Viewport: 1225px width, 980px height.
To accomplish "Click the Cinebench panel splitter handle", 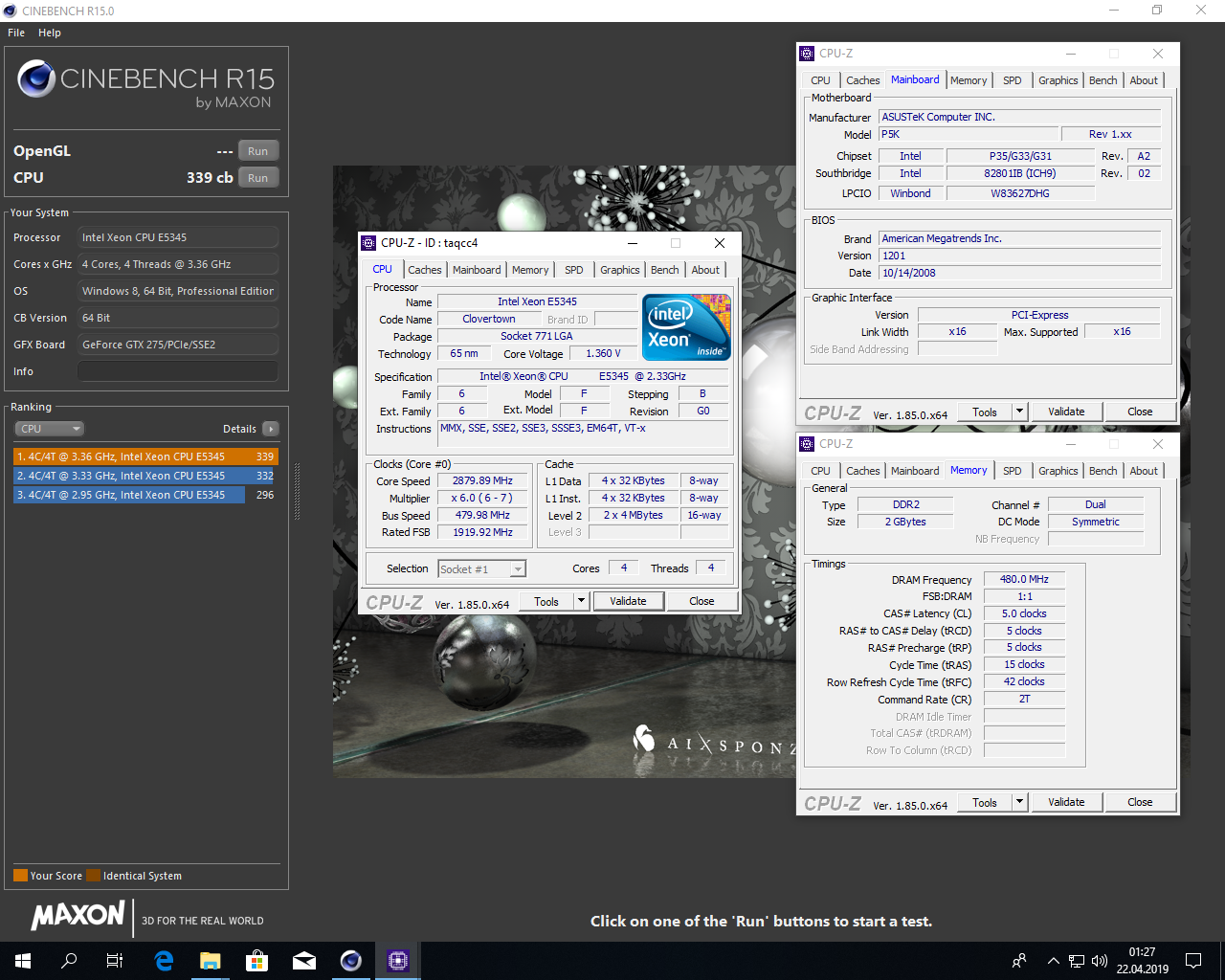I will (297, 492).
